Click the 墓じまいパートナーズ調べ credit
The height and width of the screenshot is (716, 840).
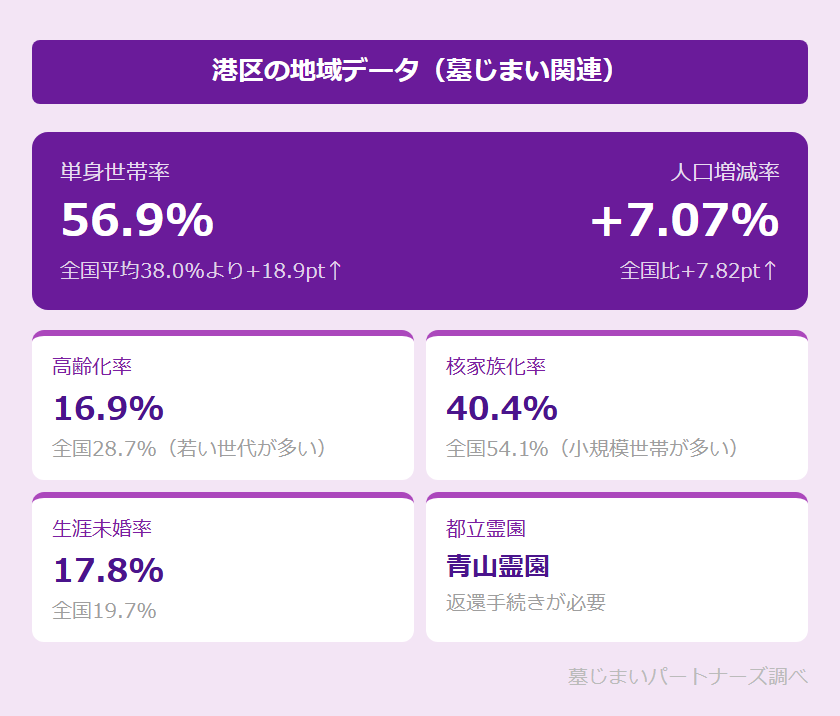(x=687, y=676)
